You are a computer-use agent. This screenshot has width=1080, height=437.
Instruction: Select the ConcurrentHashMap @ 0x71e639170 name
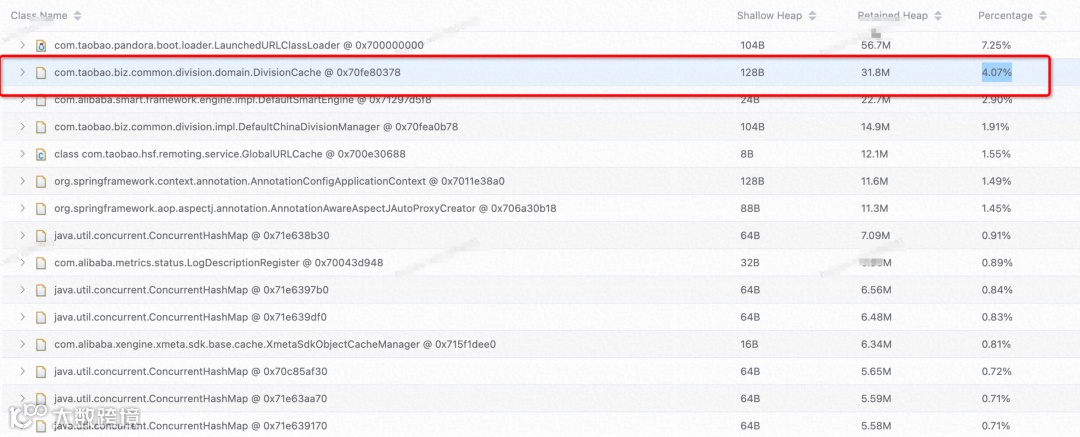coord(191,426)
